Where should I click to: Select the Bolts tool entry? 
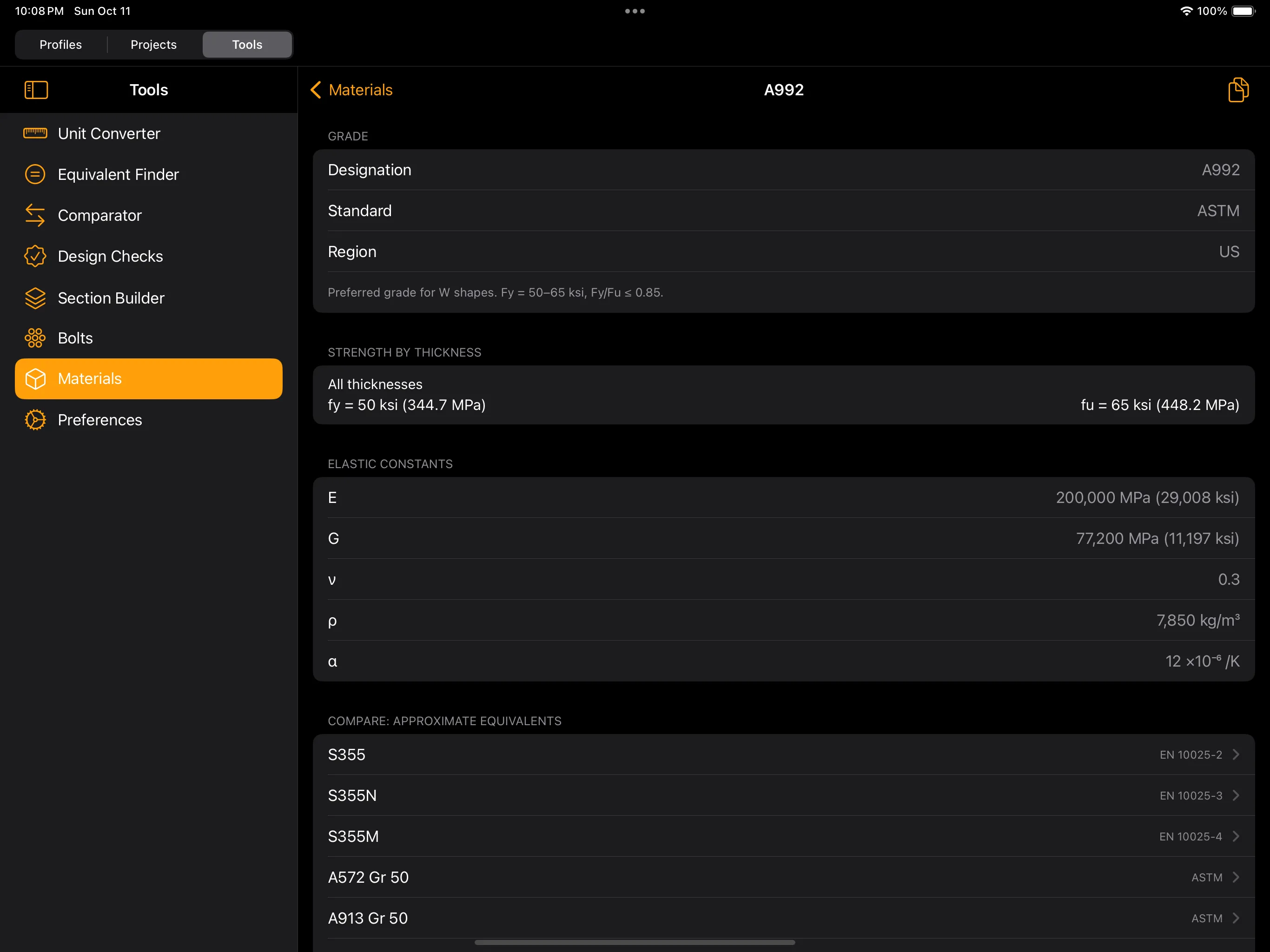(x=149, y=338)
